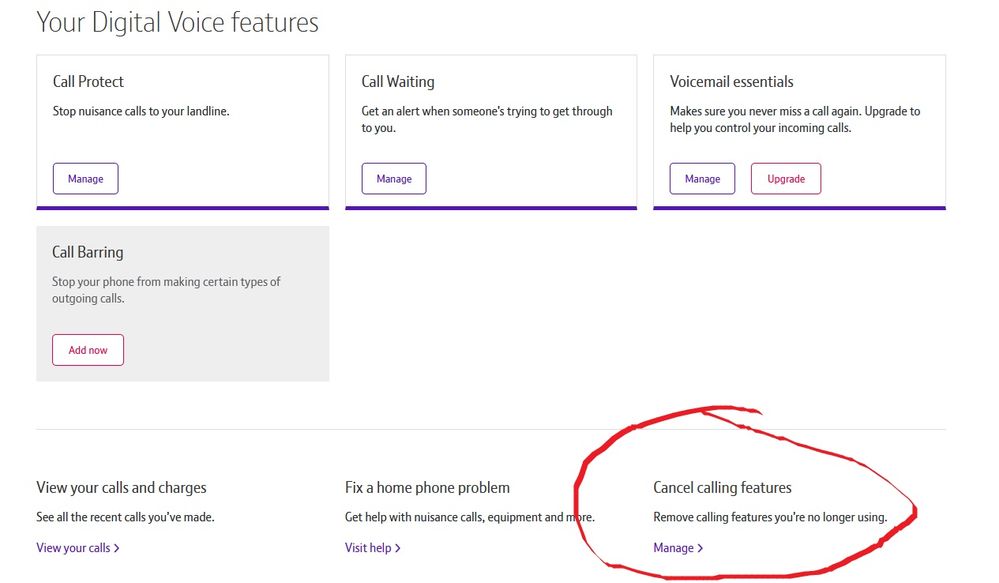Open Manage for Call Waiting
999x583 pixels.
[393, 179]
